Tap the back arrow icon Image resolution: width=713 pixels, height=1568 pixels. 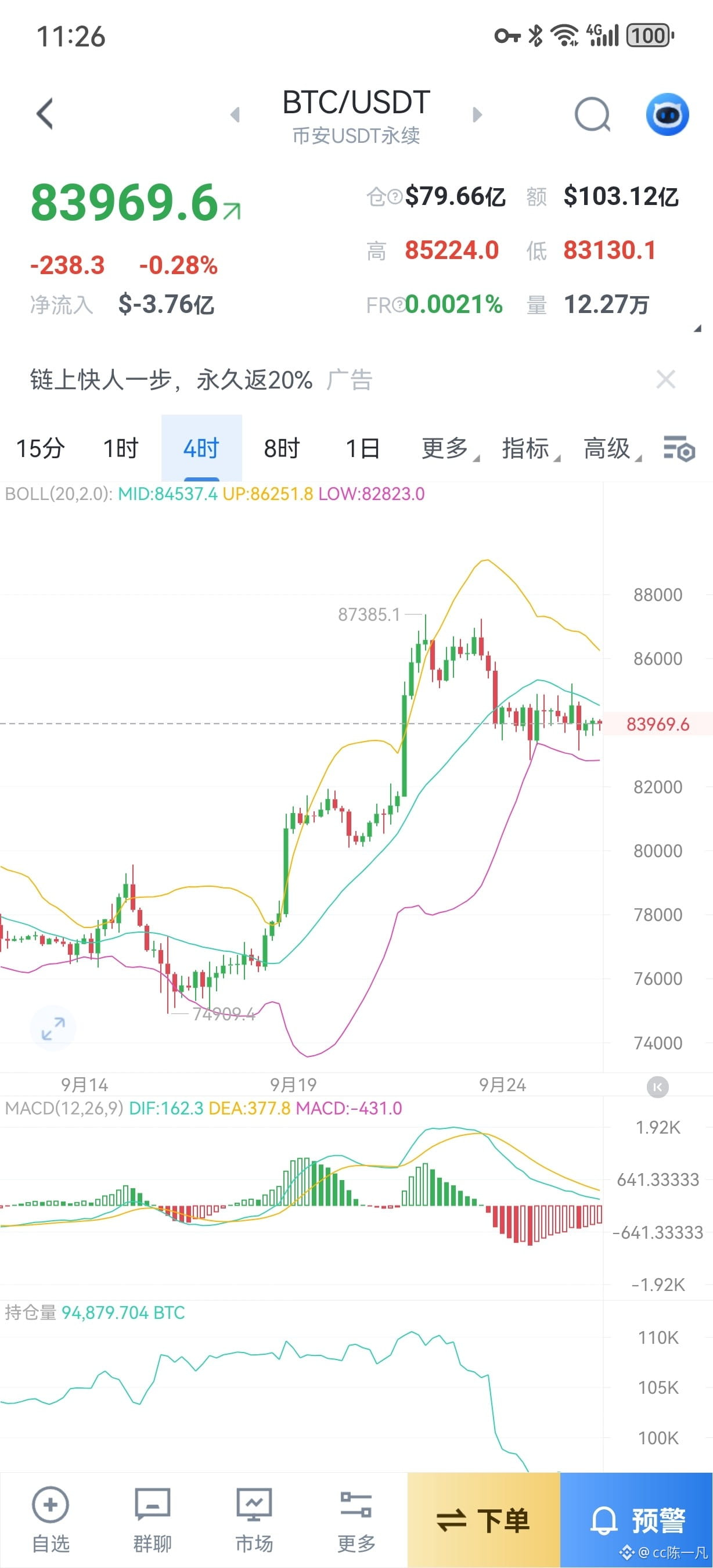[45, 114]
